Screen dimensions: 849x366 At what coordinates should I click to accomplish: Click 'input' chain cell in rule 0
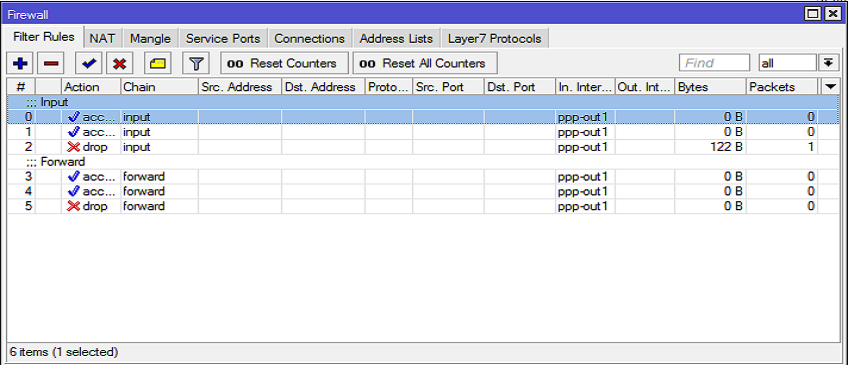click(x=159, y=116)
